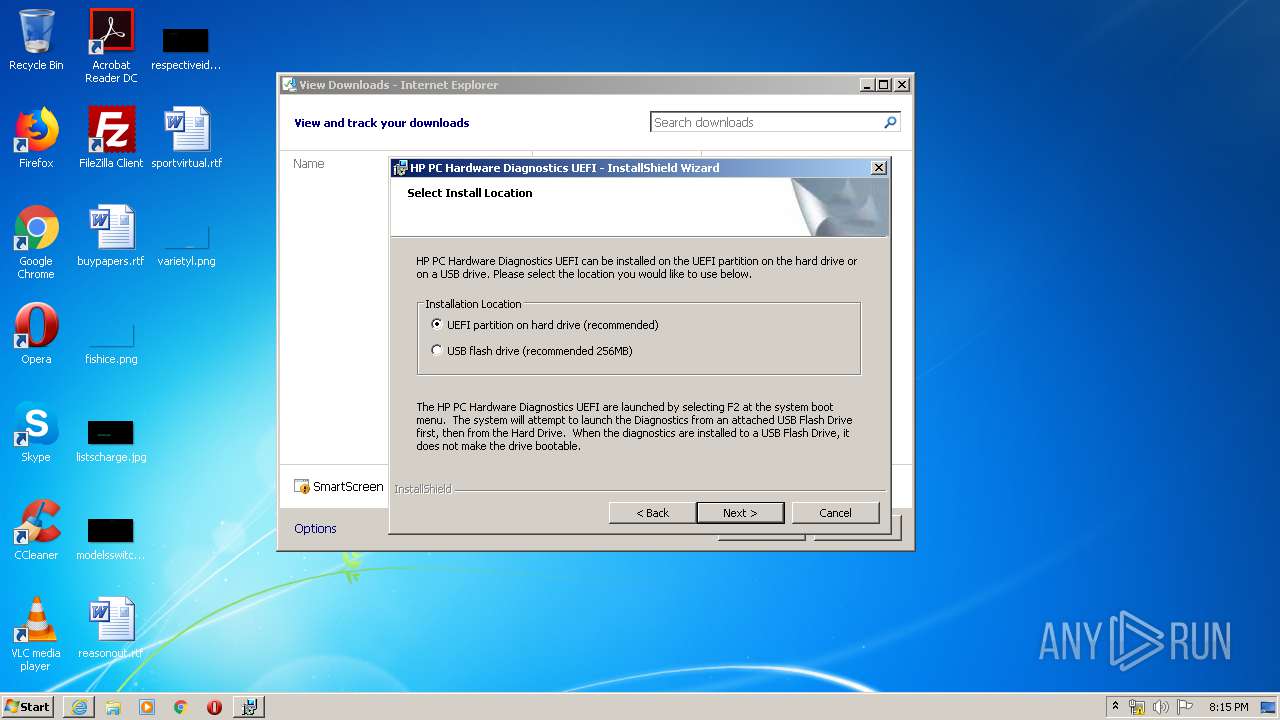This screenshot has width=1280, height=720.
Task: Open the Start menu
Action: (28, 706)
